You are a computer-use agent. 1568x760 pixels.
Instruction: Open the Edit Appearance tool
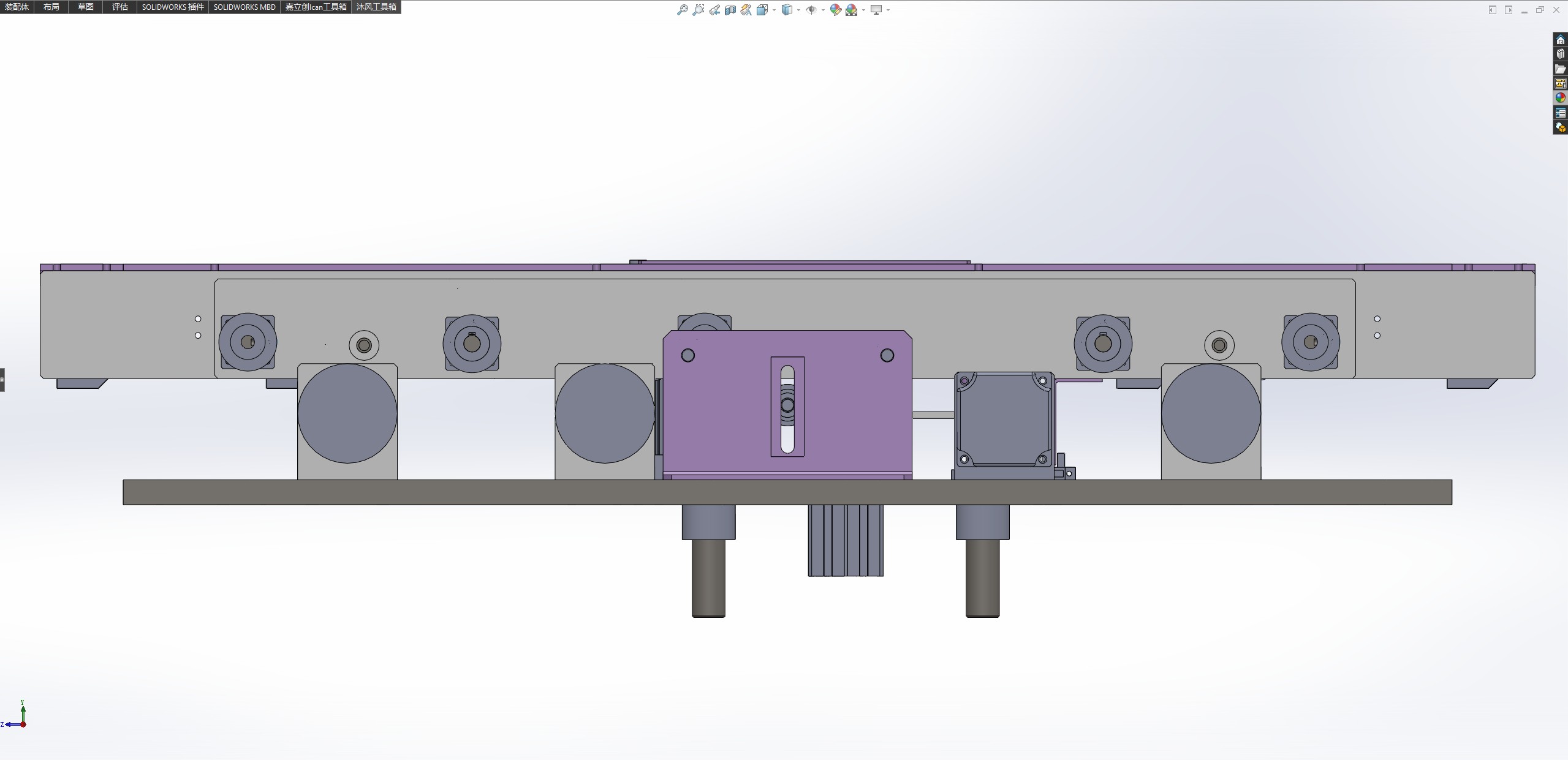click(835, 10)
